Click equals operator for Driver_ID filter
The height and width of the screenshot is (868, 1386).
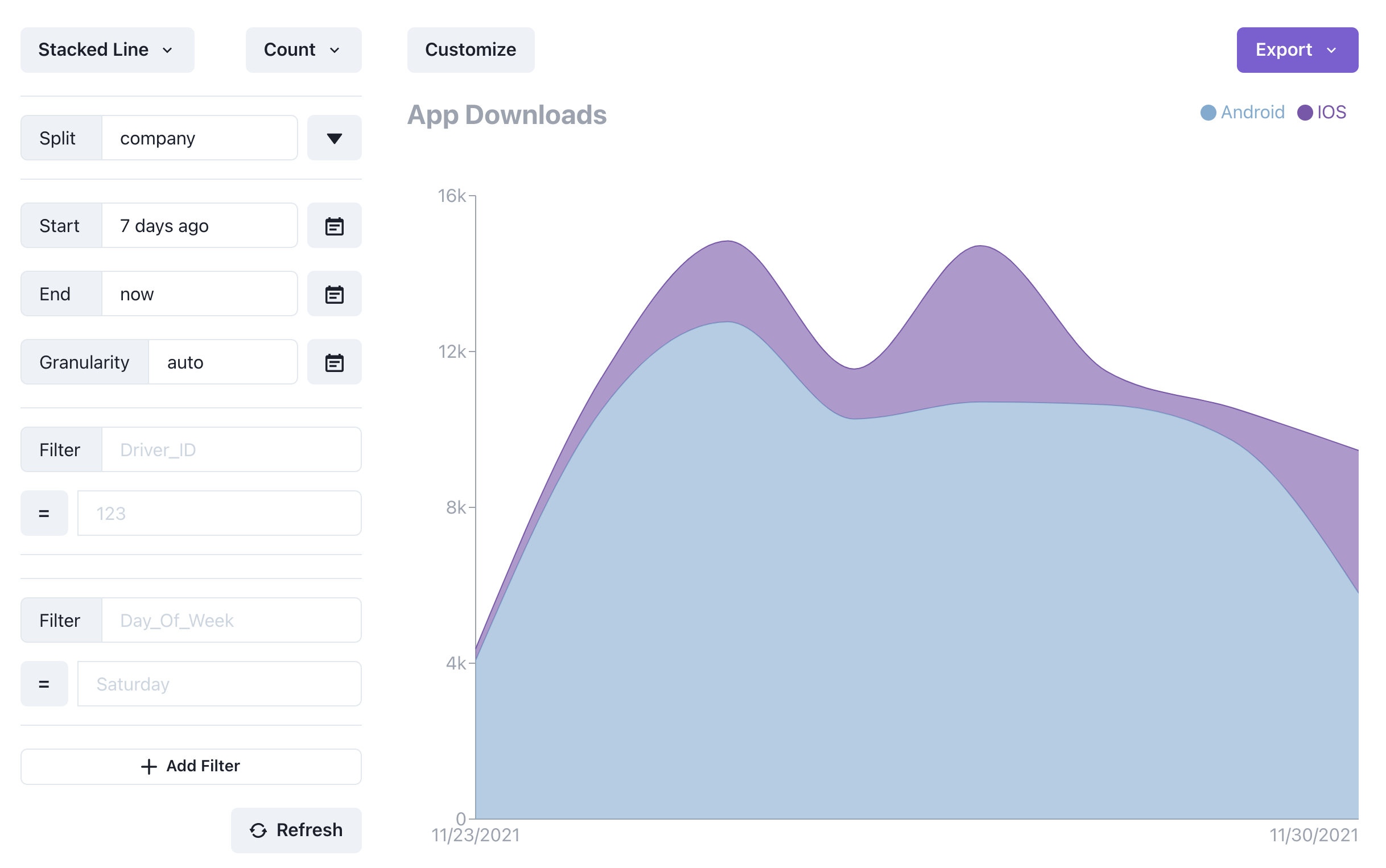point(44,513)
